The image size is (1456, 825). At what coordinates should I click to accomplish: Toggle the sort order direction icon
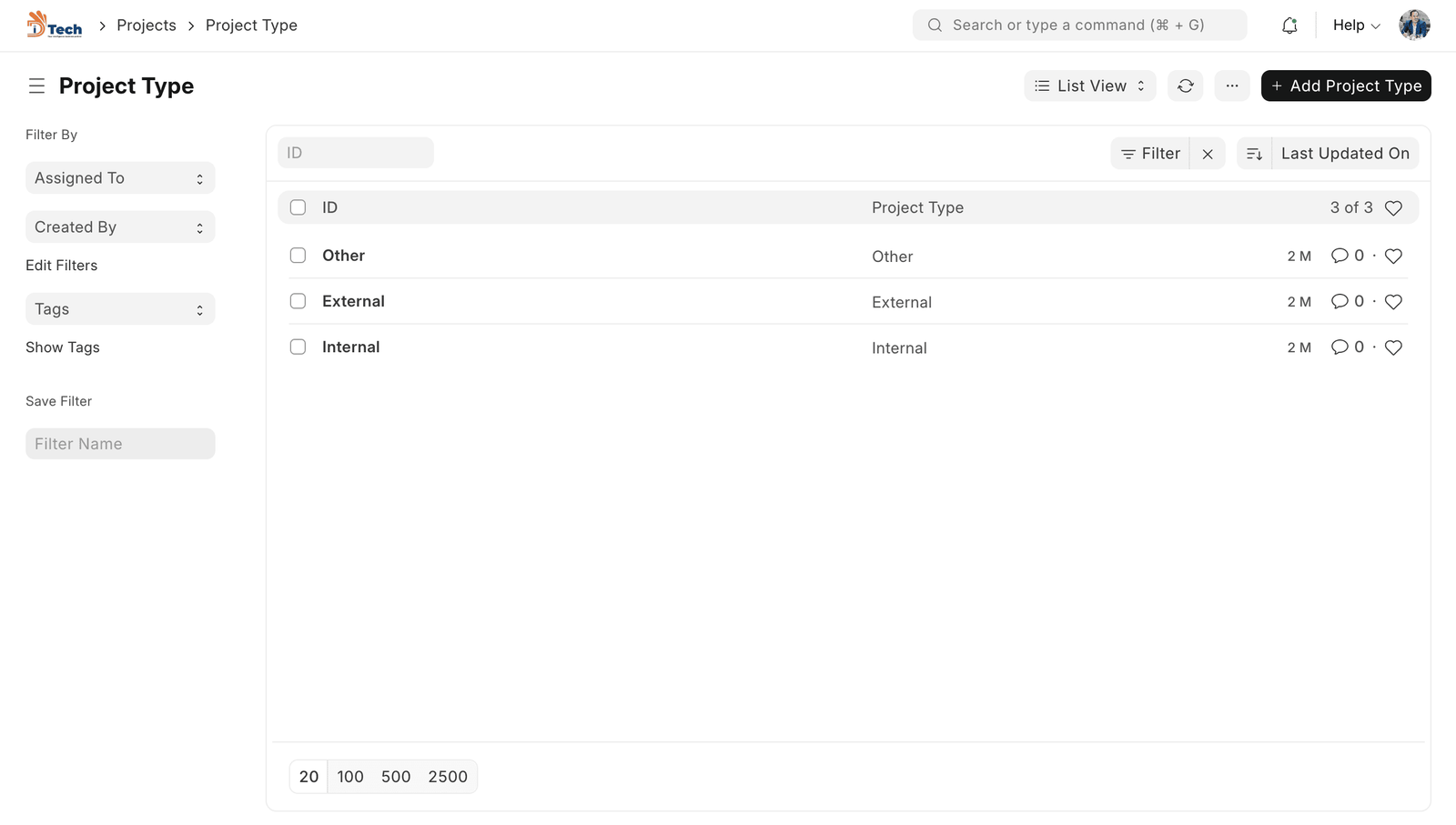[1254, 154]
